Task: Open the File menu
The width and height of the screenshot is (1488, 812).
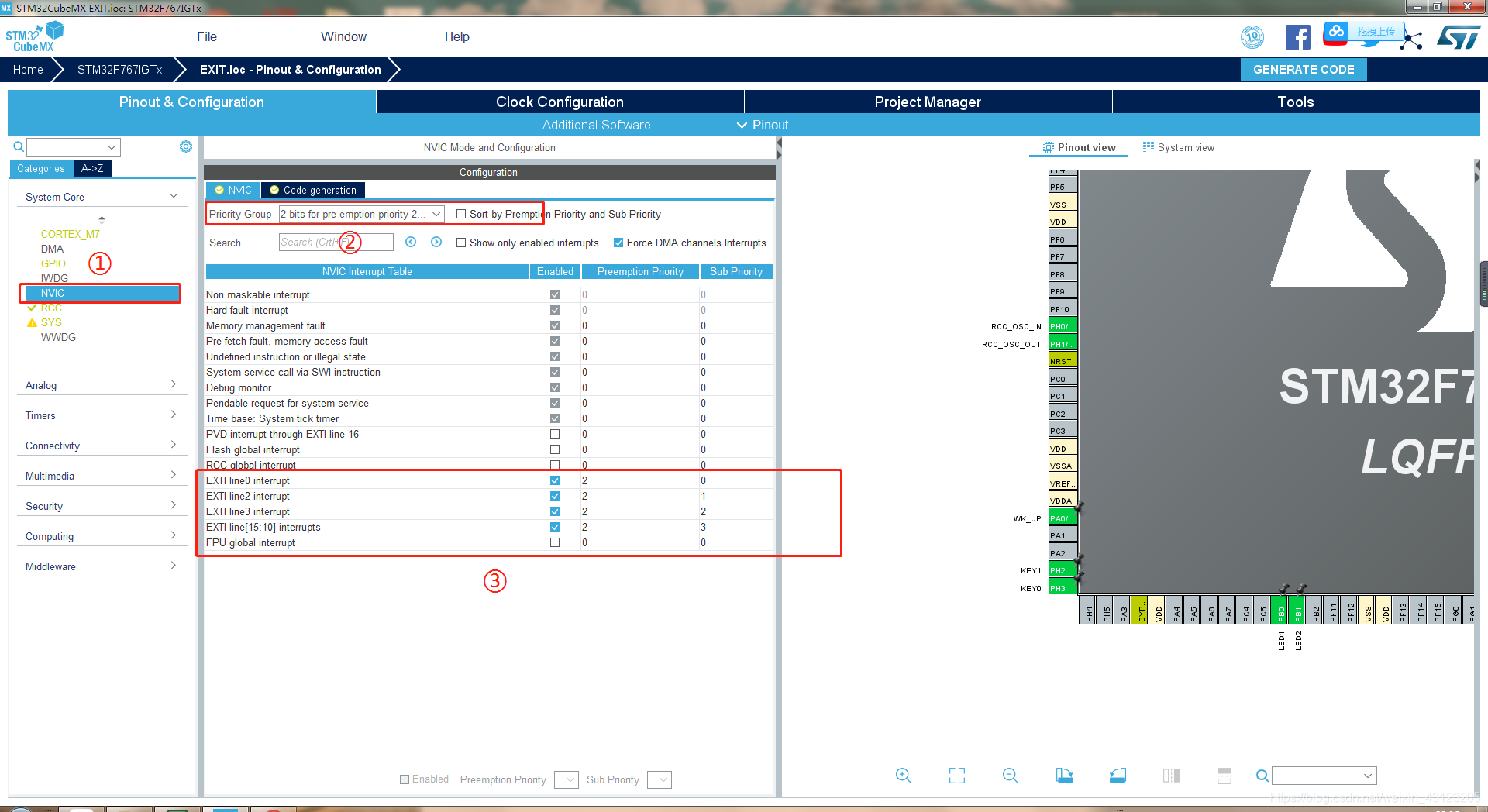Action: [207, 36]
